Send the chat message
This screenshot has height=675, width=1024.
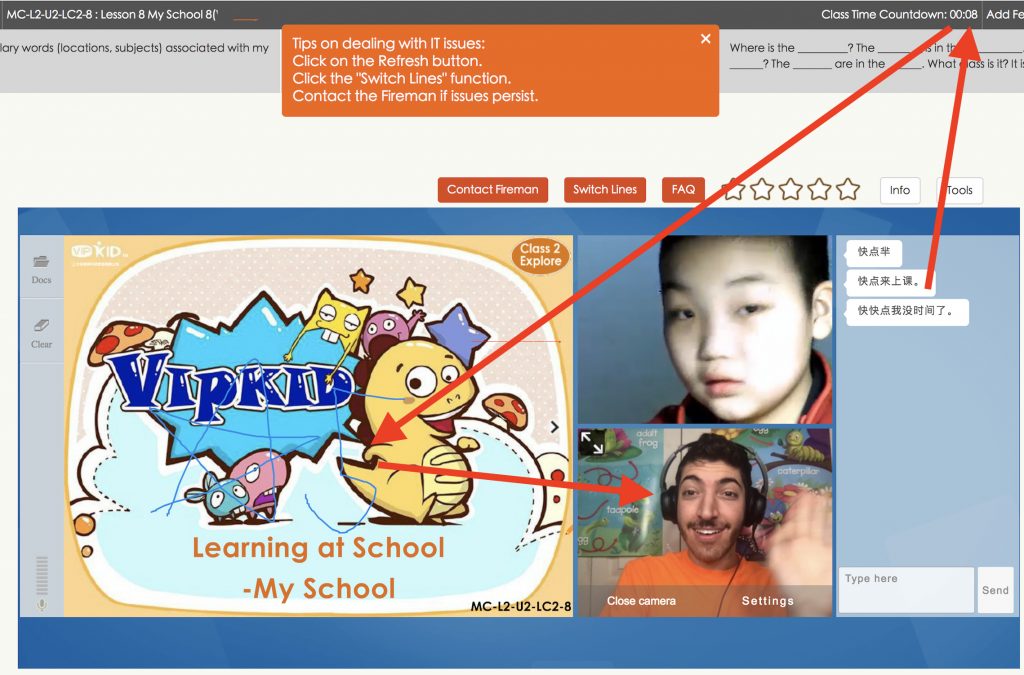(x=995, y=590)
